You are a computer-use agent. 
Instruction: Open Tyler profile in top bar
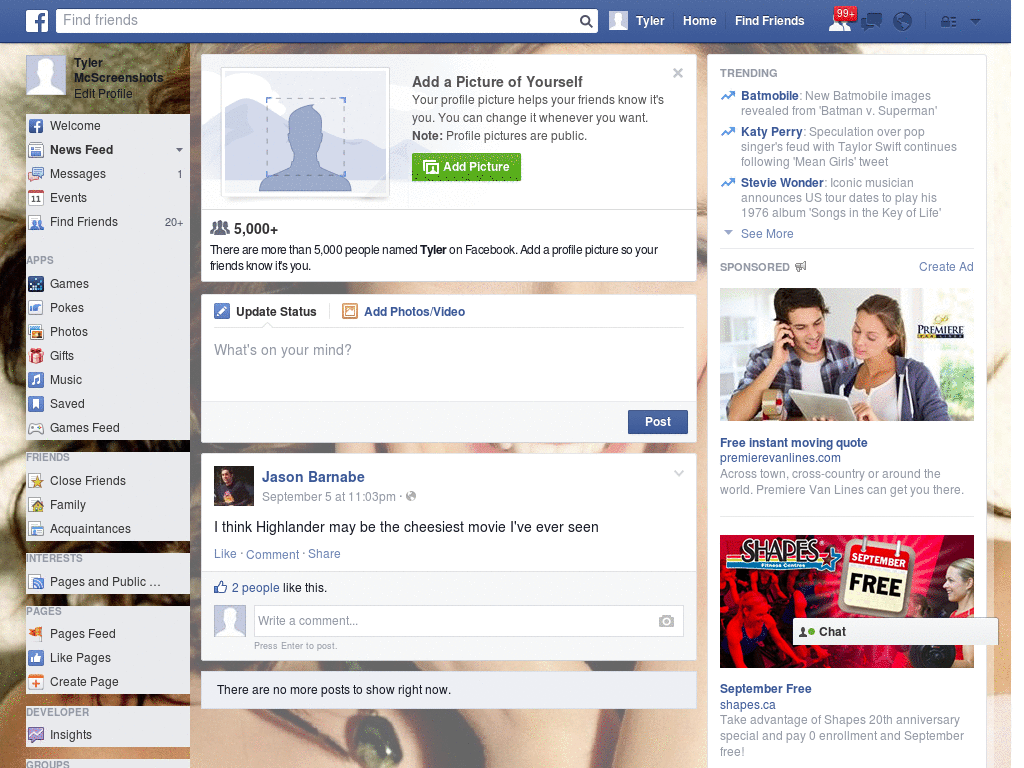coord(637,21)
